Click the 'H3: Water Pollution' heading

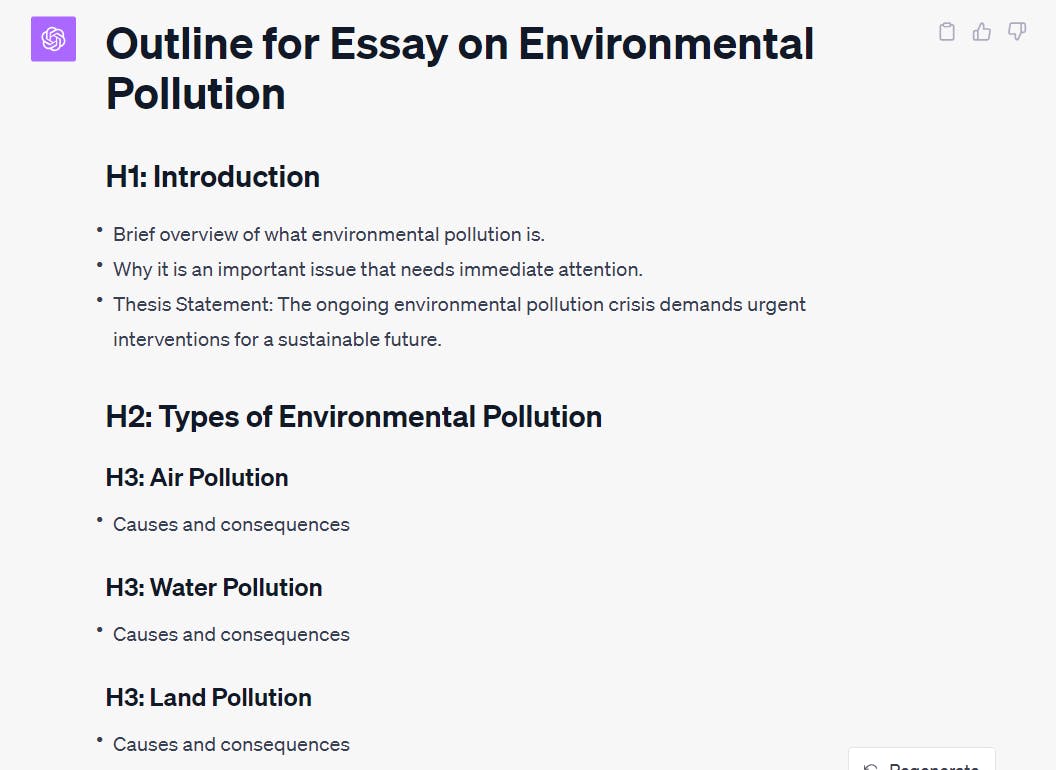point(214,587)
